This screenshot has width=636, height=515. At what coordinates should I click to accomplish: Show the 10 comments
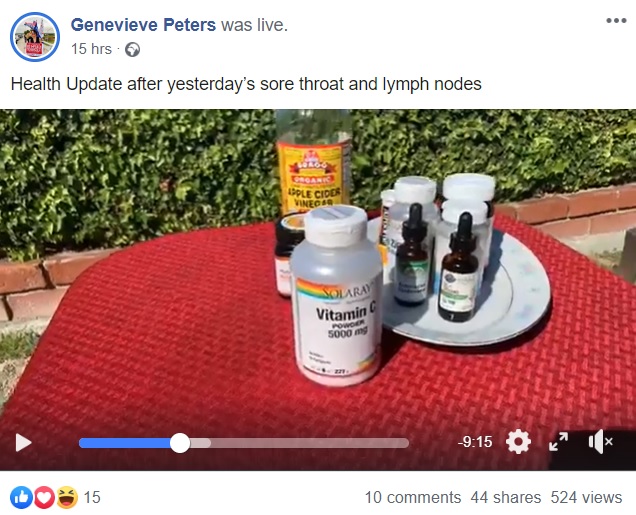413,498
